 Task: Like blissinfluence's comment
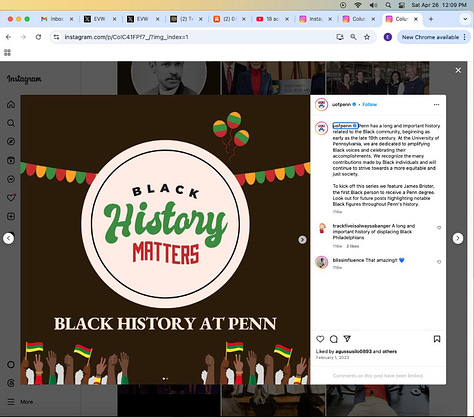point(439,262)
